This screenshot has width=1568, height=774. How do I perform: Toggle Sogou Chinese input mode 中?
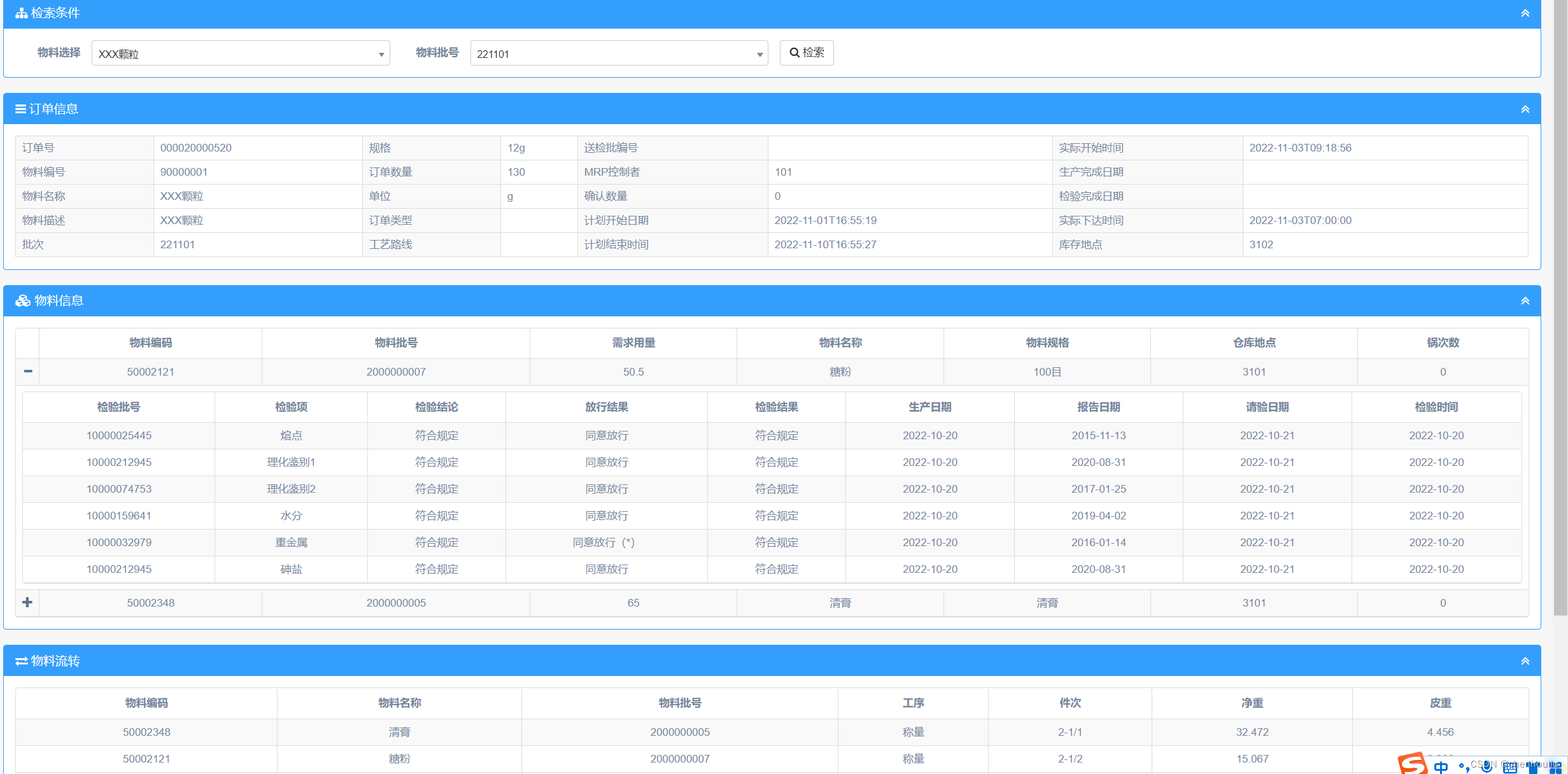[1441, 767]
